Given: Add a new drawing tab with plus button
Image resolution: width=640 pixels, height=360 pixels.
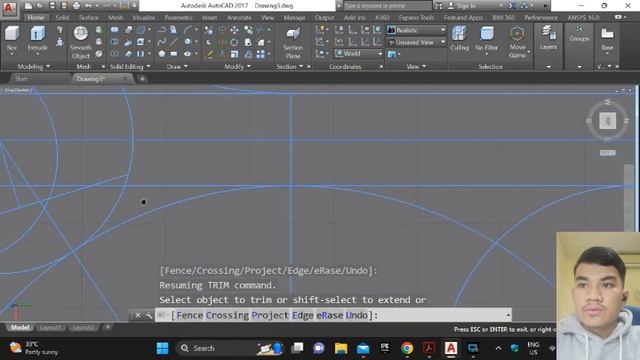Looking at the screenshot, I should coord(142,79).
